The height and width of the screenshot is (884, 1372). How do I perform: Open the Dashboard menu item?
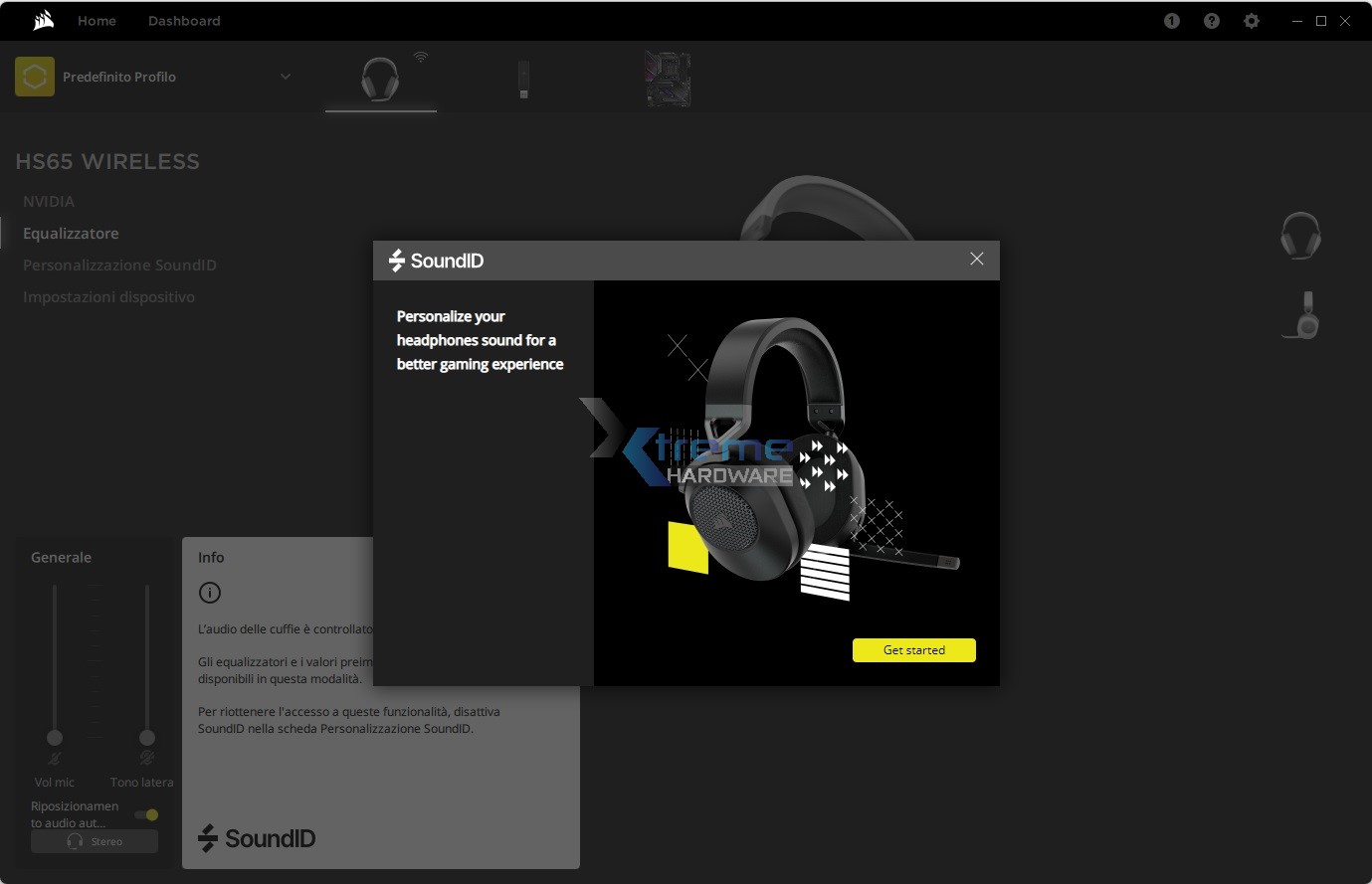tap(184, 21)
